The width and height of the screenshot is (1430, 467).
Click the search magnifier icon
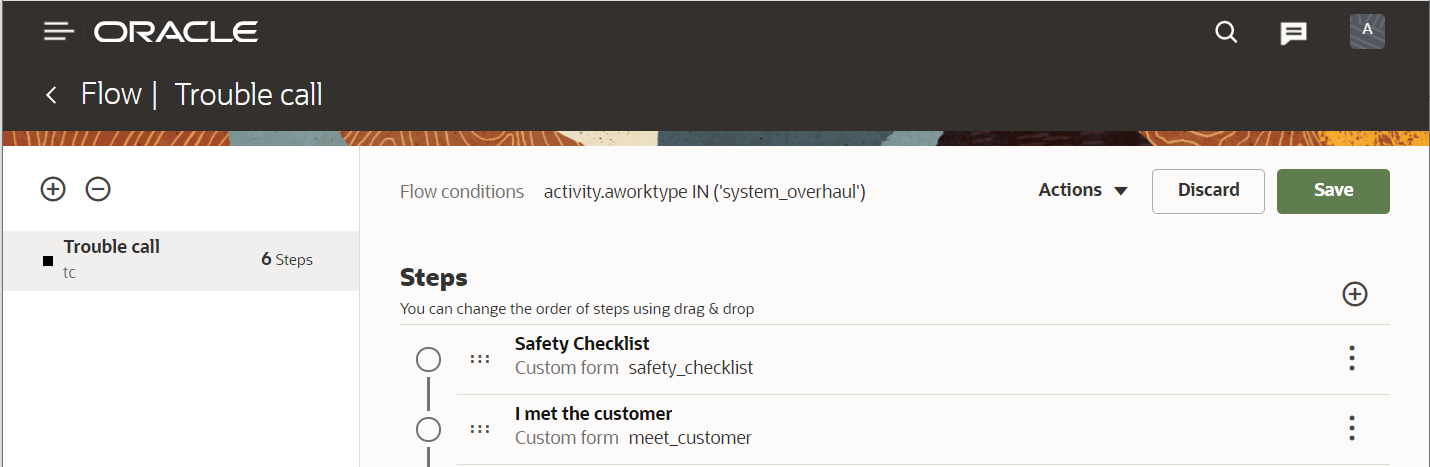tap(1226, 32)
